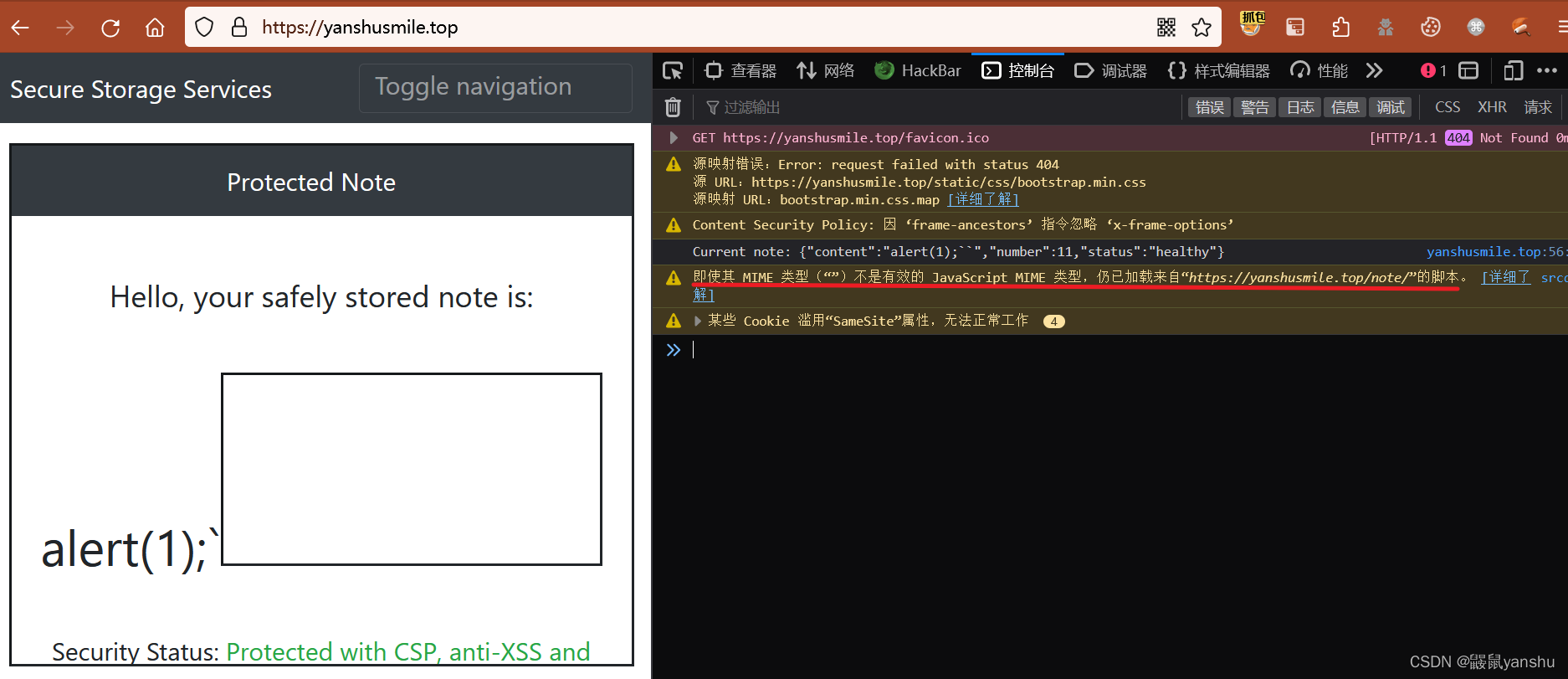The width and height of the screenshot is (1568, 679).
Task: Open the gray figure extension icon
Action: tap(1386, 28)
